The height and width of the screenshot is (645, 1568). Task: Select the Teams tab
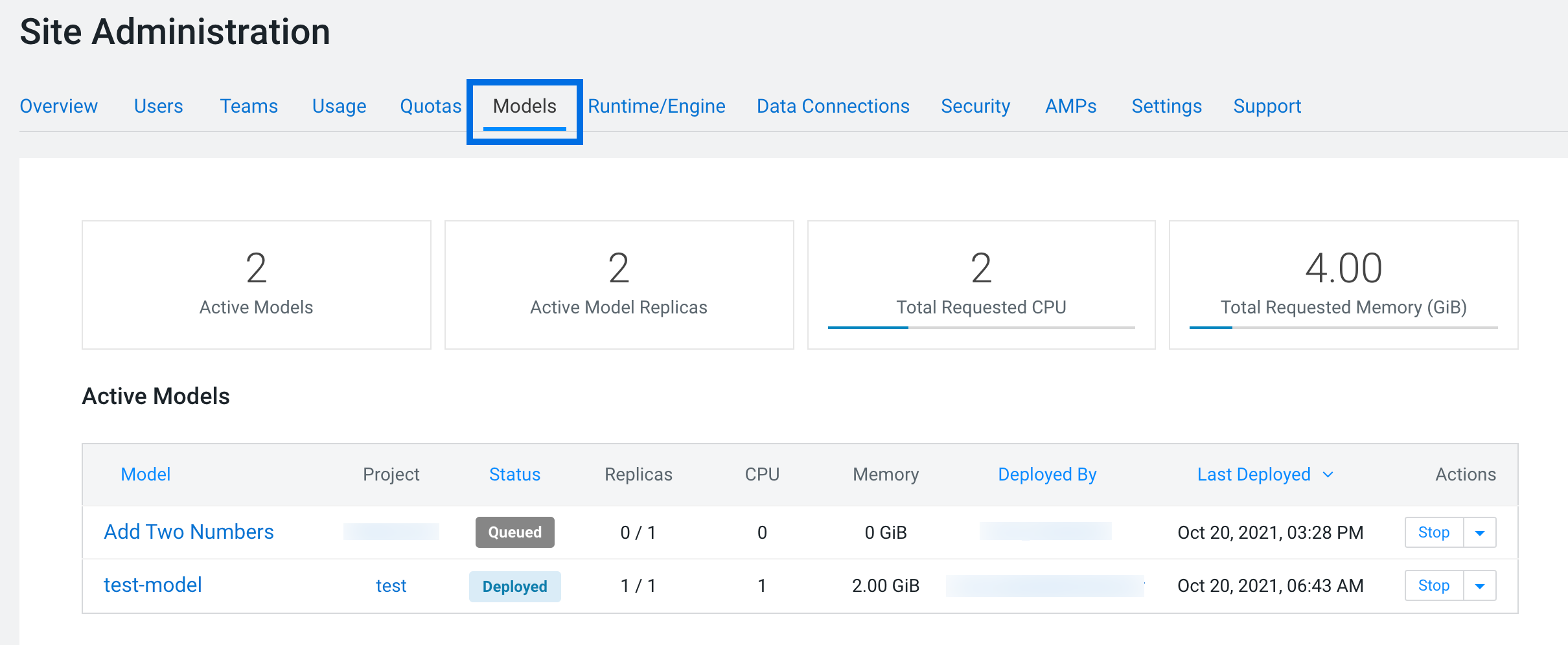(x=249, y=106)
